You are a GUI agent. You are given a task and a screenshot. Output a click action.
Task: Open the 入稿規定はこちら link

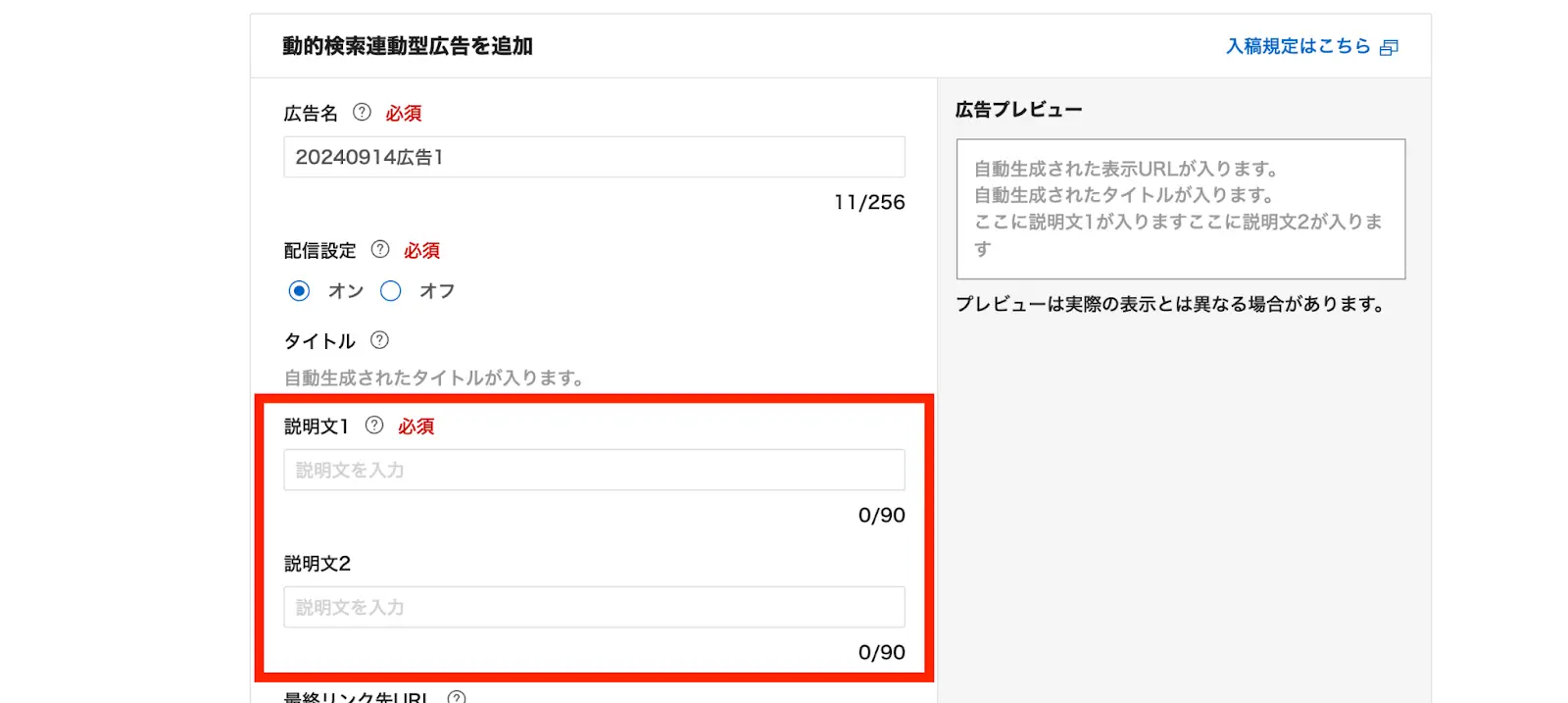pyautogui.click(x=1298, y=46)
